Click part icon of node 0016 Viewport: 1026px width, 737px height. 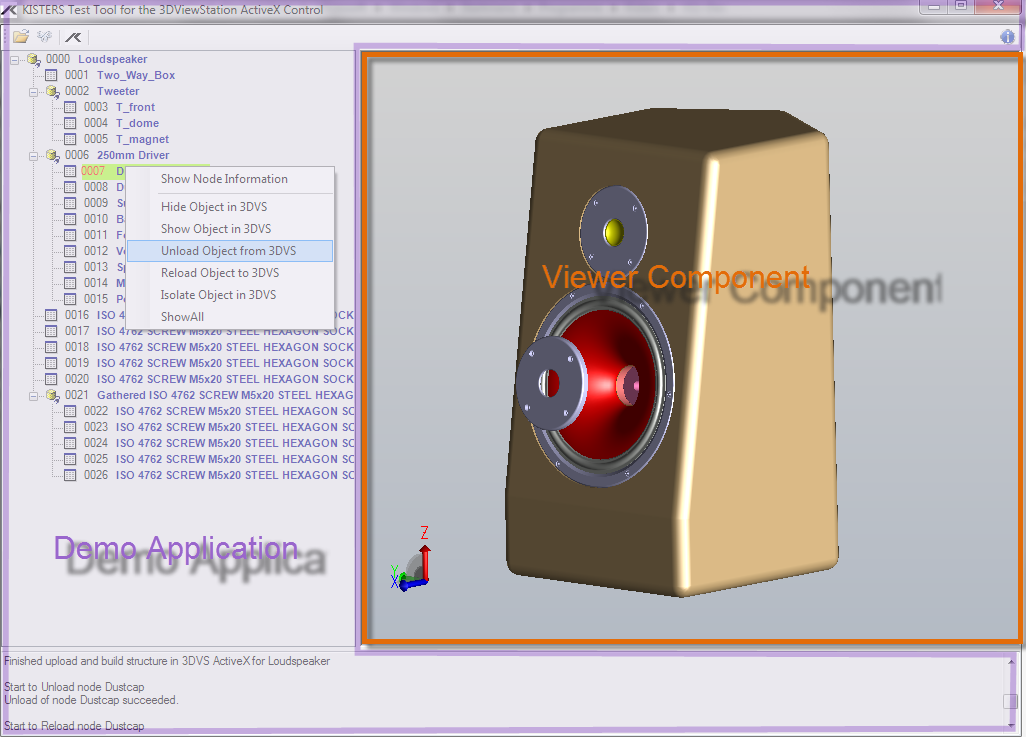point(51,315)
